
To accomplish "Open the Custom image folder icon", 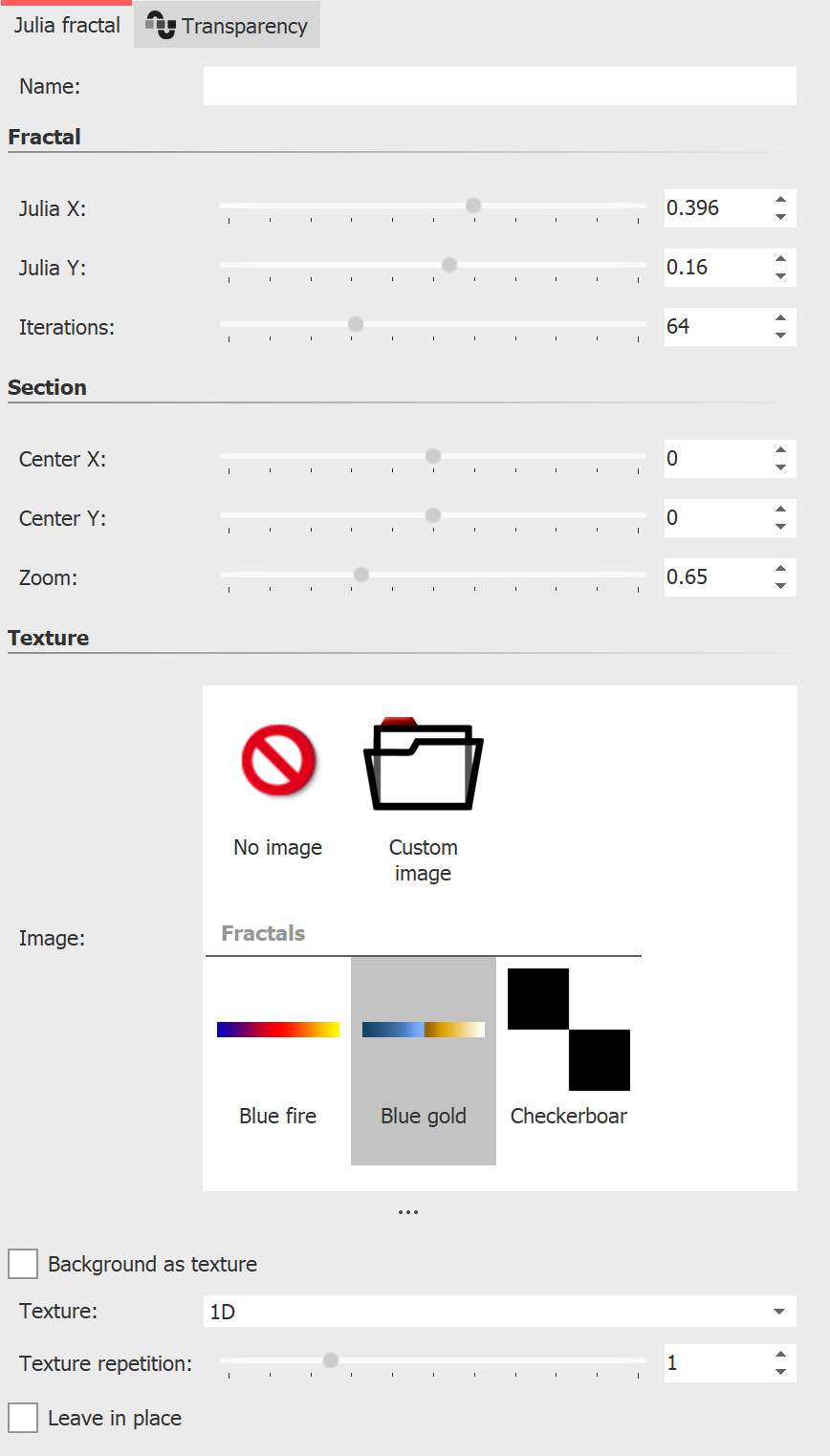I will click(424, 764).
